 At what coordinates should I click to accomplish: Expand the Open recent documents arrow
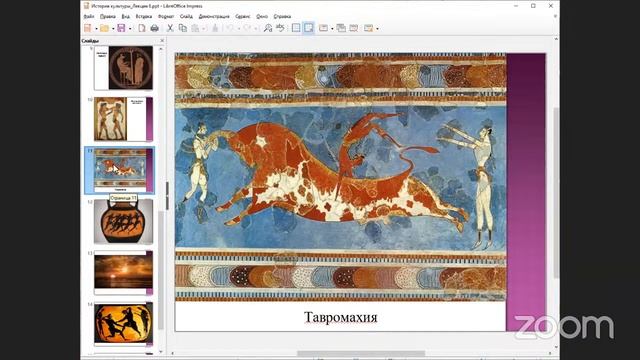point(113,29)
